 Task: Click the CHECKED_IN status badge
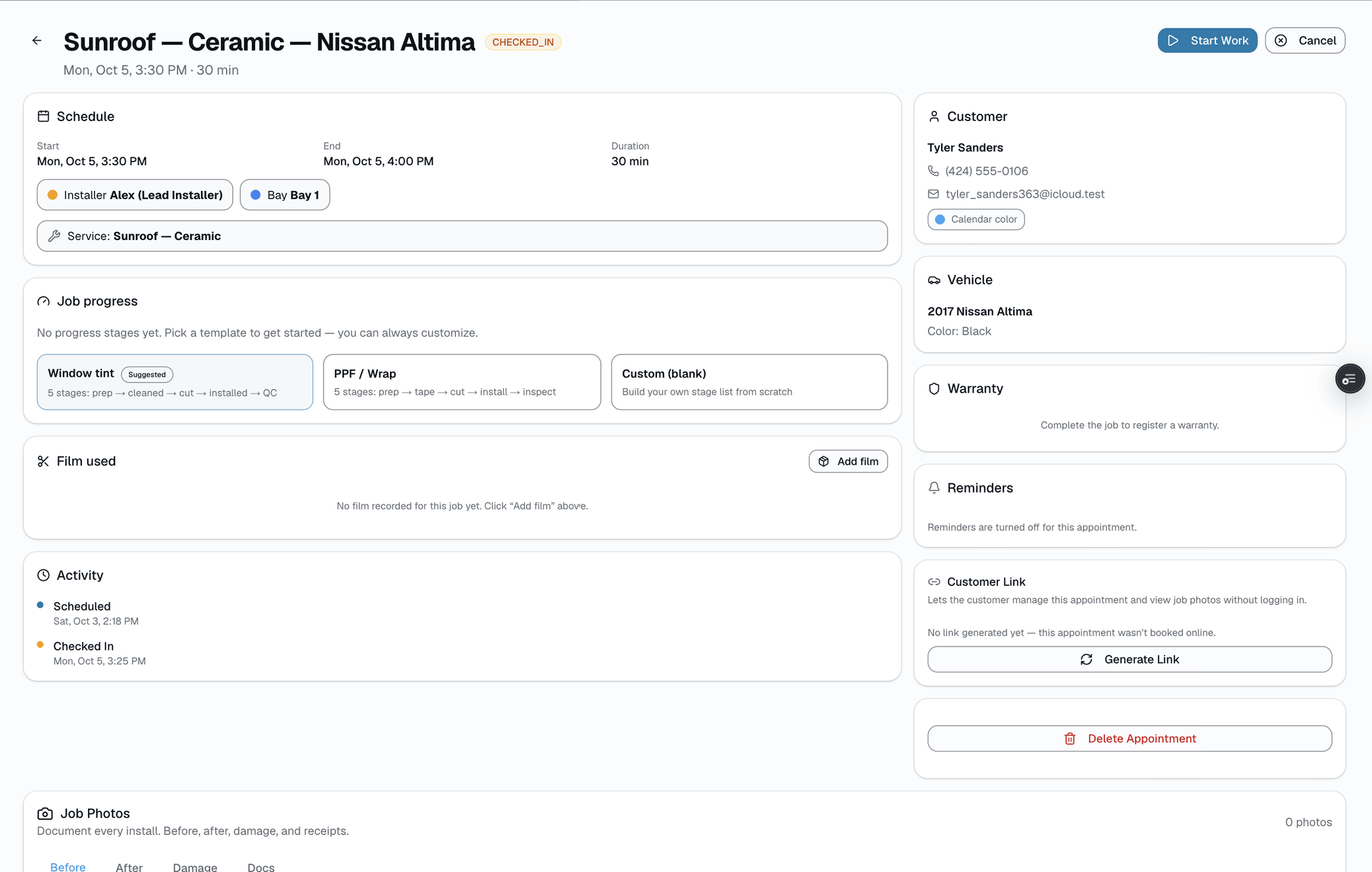[x=523, y=42]
